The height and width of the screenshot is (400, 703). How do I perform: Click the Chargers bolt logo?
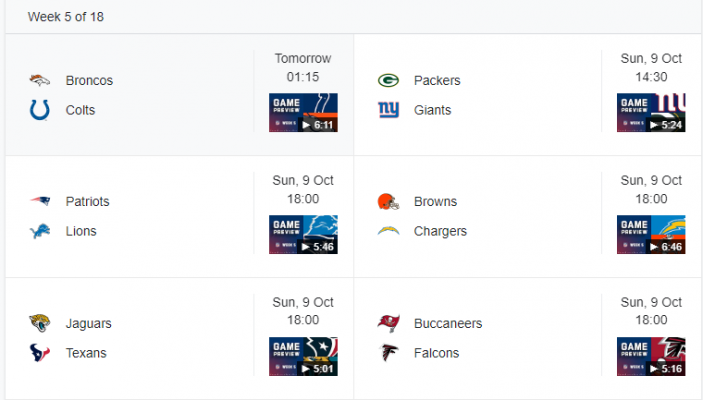point(388,231)
